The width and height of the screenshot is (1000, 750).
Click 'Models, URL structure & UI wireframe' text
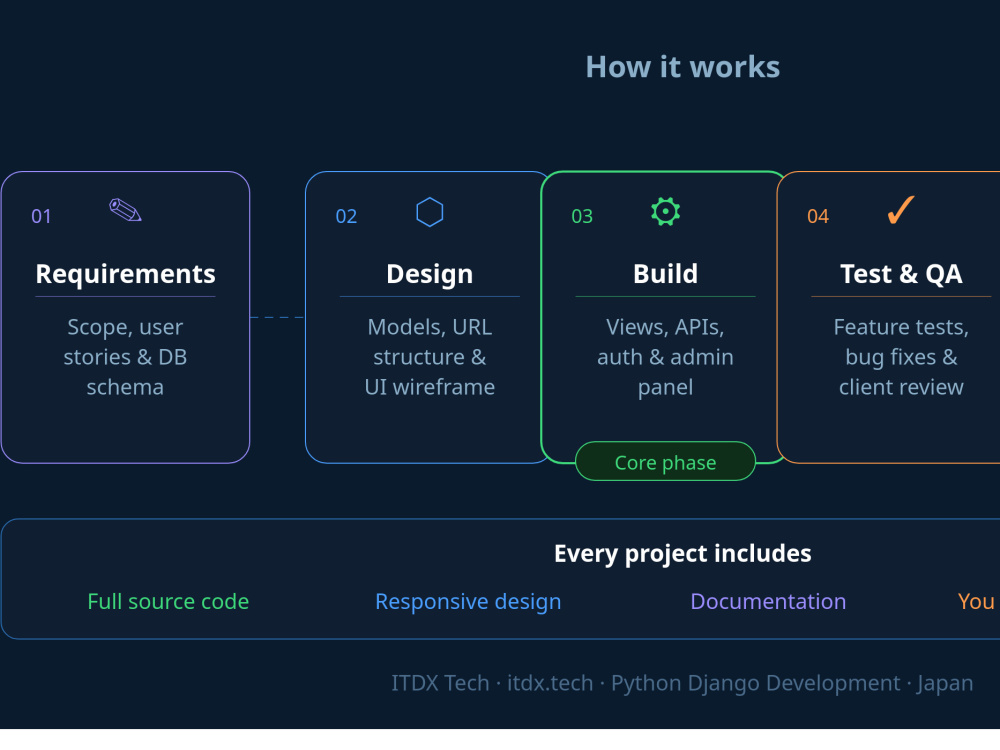tap(430, 357)
